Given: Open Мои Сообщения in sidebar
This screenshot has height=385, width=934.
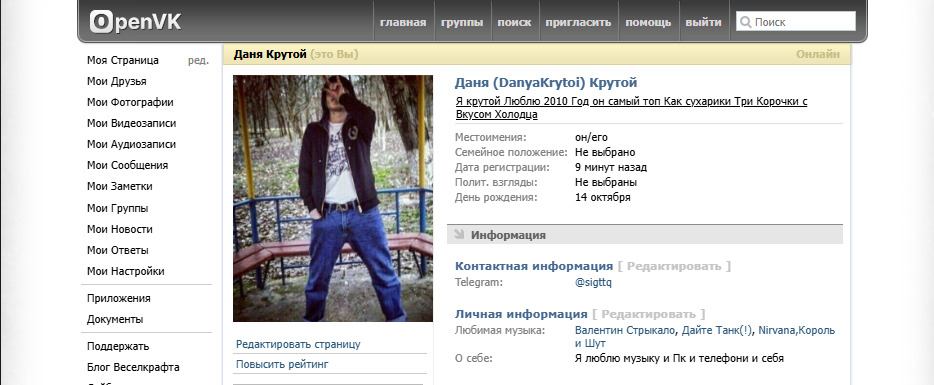Looking at the screenshot, I should point(127,165).
